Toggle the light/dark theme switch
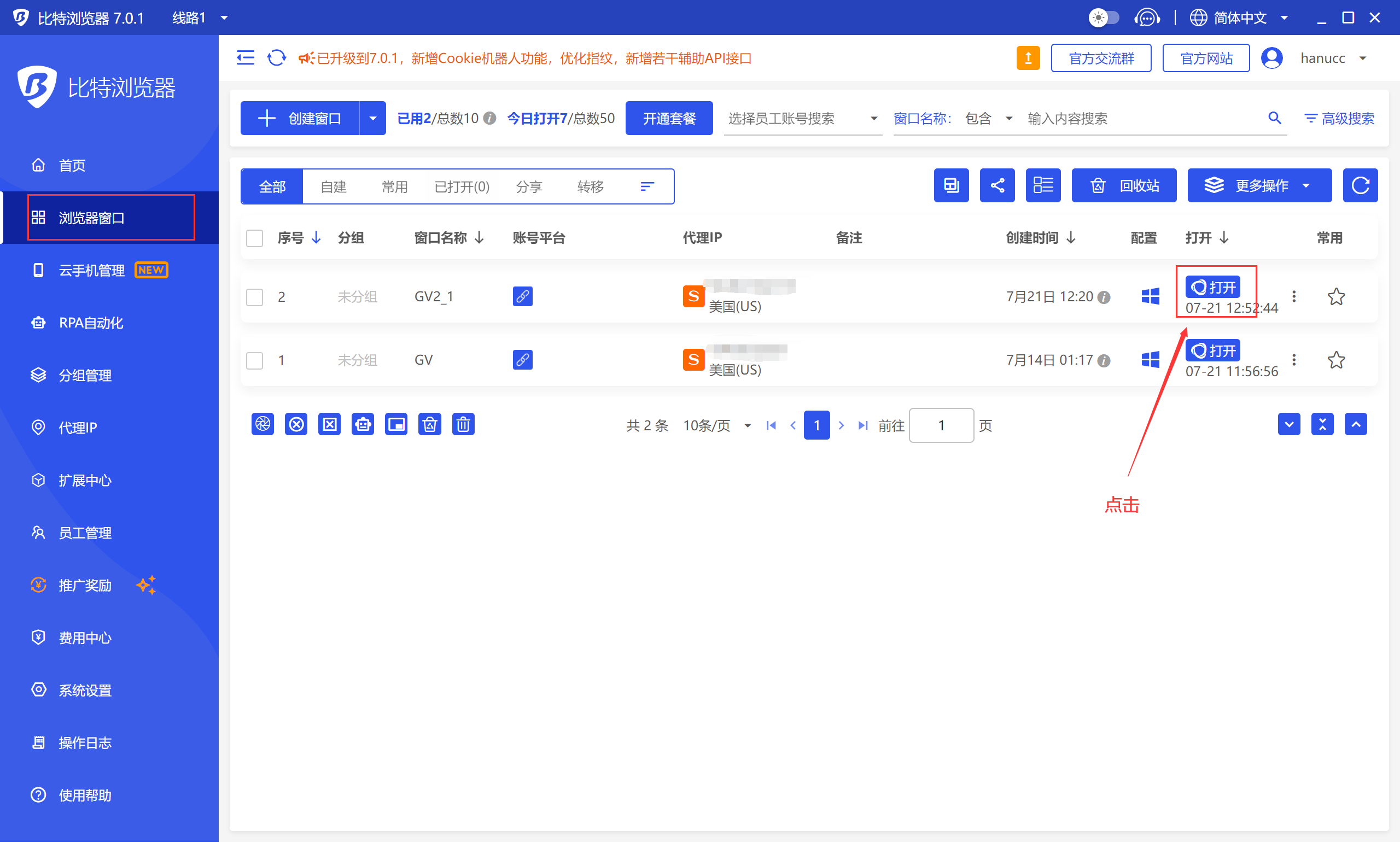The image size is (1400, 842). [1104, 17]
